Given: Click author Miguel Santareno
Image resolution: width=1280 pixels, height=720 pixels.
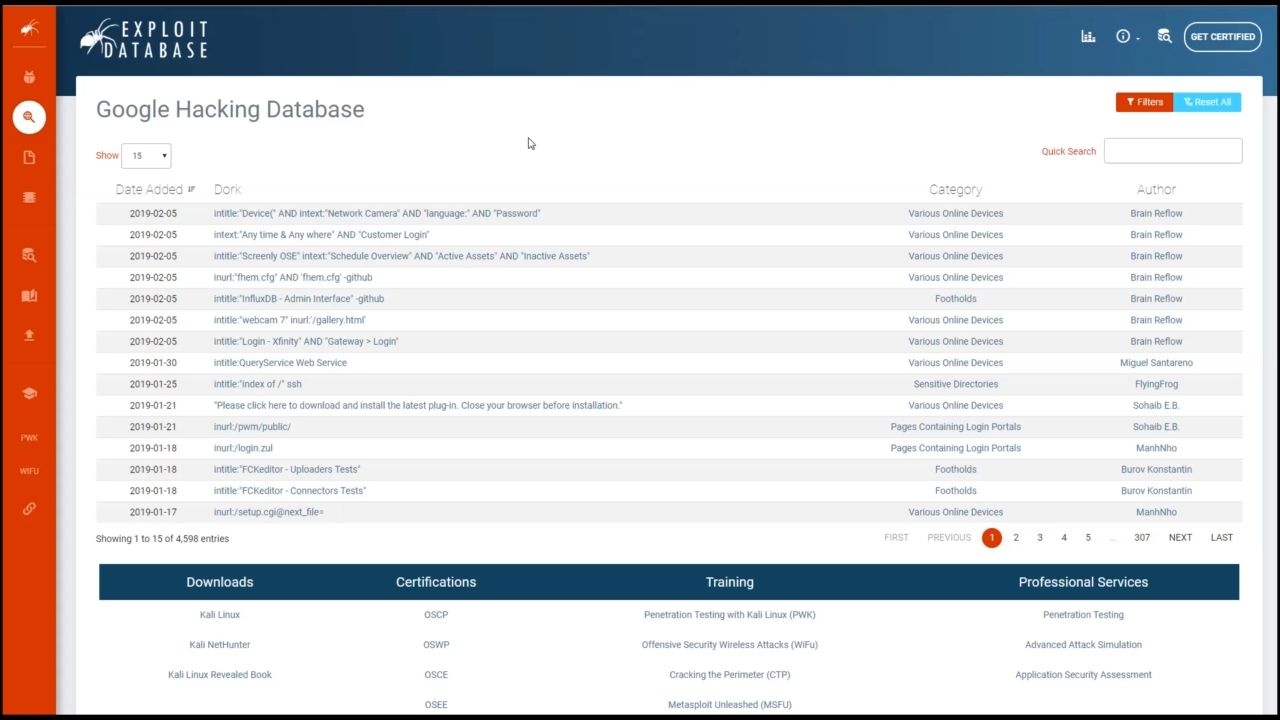Looking at the screenshot, I should [x=1156, y=363].
